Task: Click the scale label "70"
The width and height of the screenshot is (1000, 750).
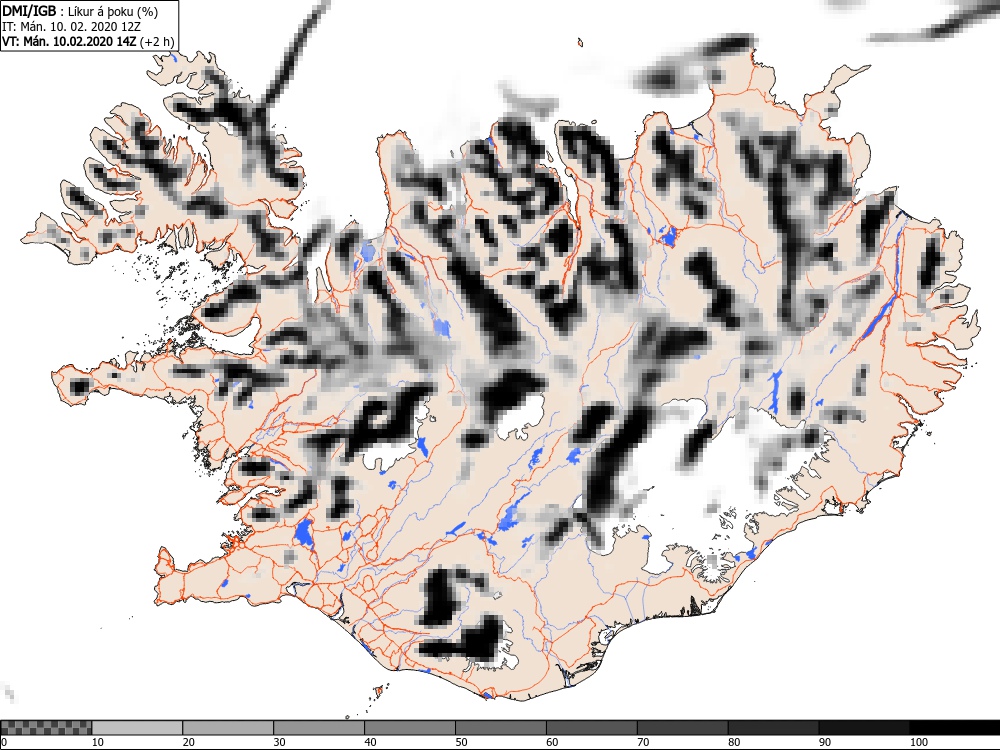Action: pyautogui.click(x=643, y=742)
